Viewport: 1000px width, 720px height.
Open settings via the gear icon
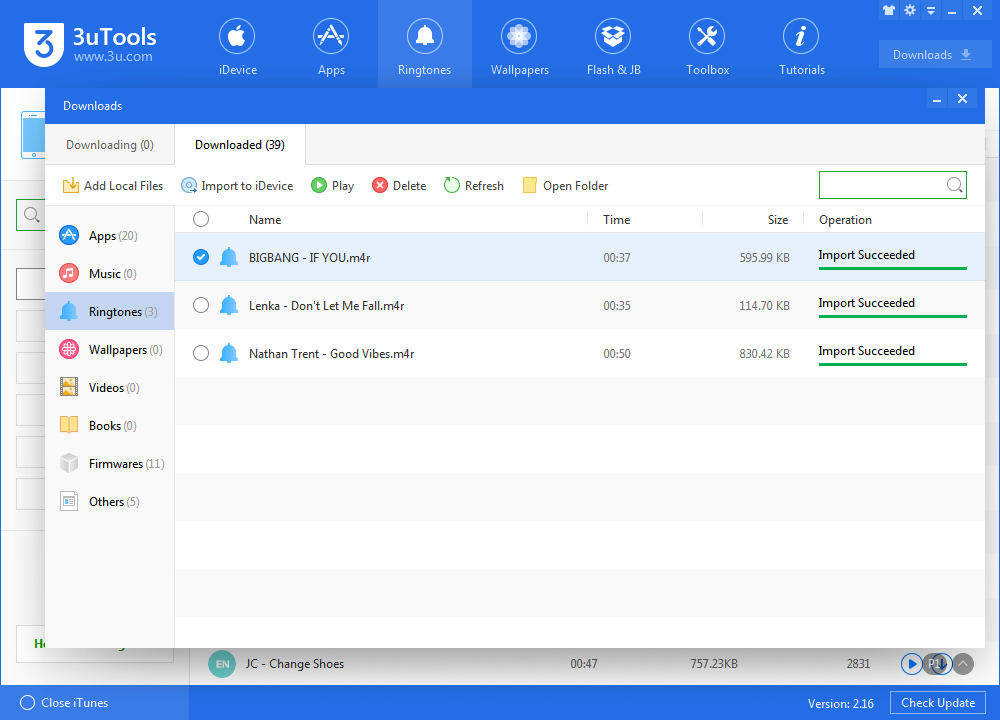coord(910,10)
